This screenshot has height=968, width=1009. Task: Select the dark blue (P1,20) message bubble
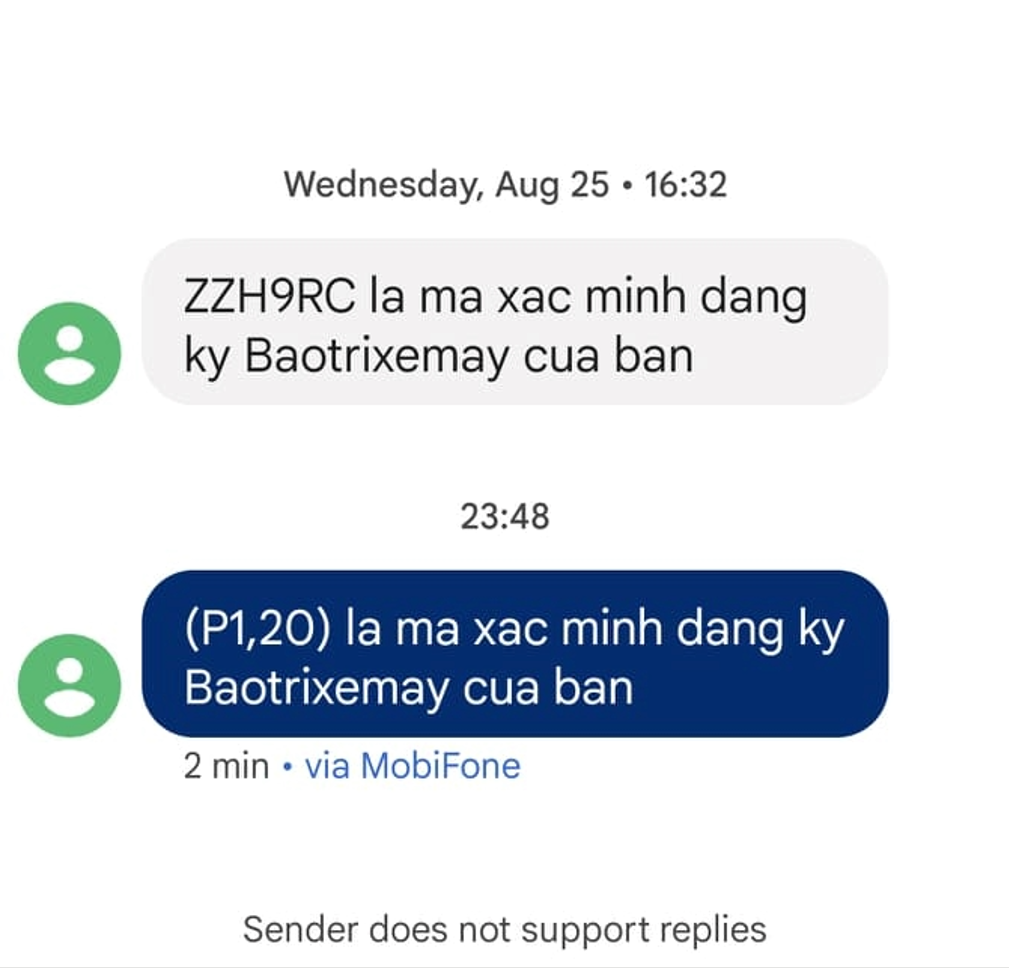515,654
